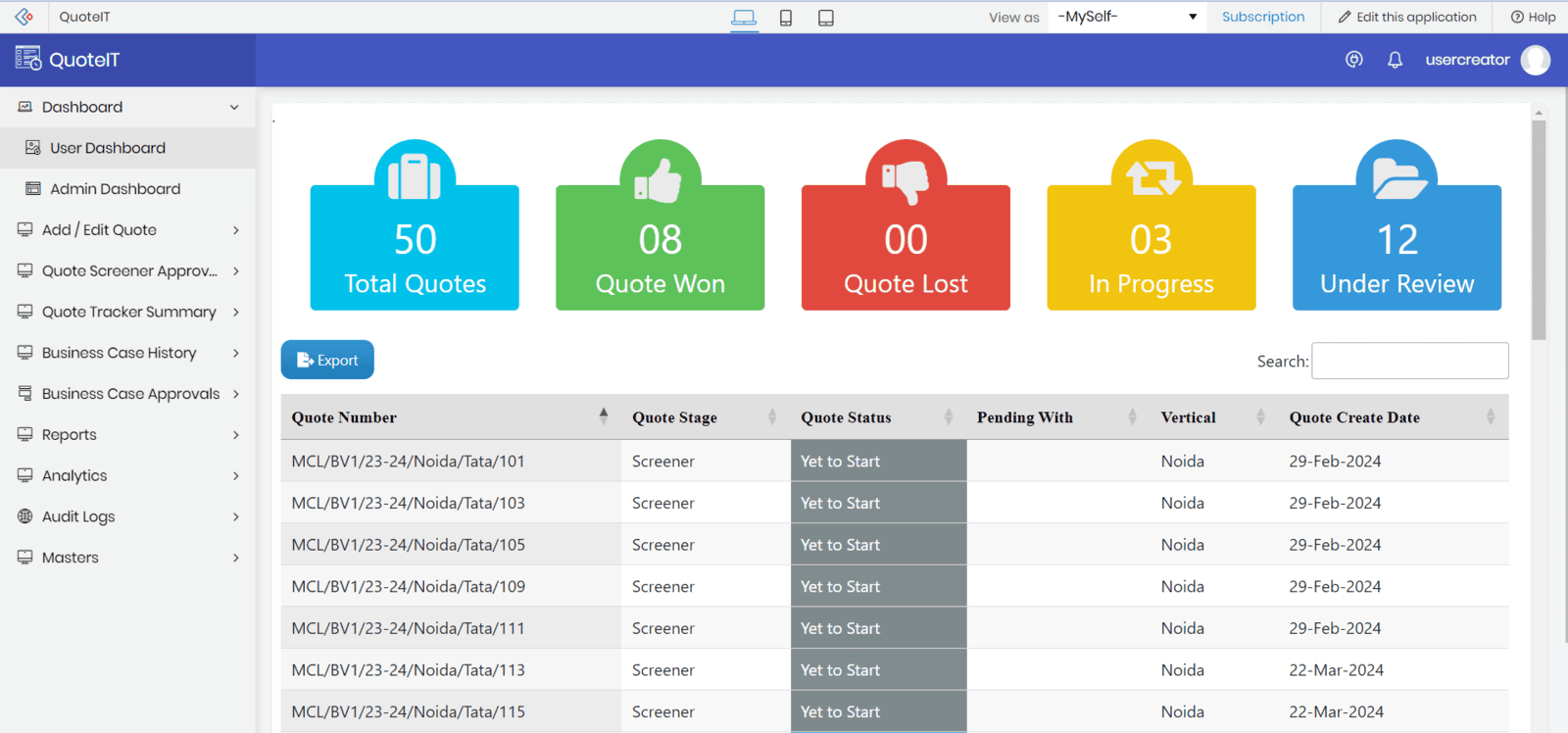Open the Subscription link
Image resolution: width=1568 pixels, height=733 pixels.
coord(1262,17)
